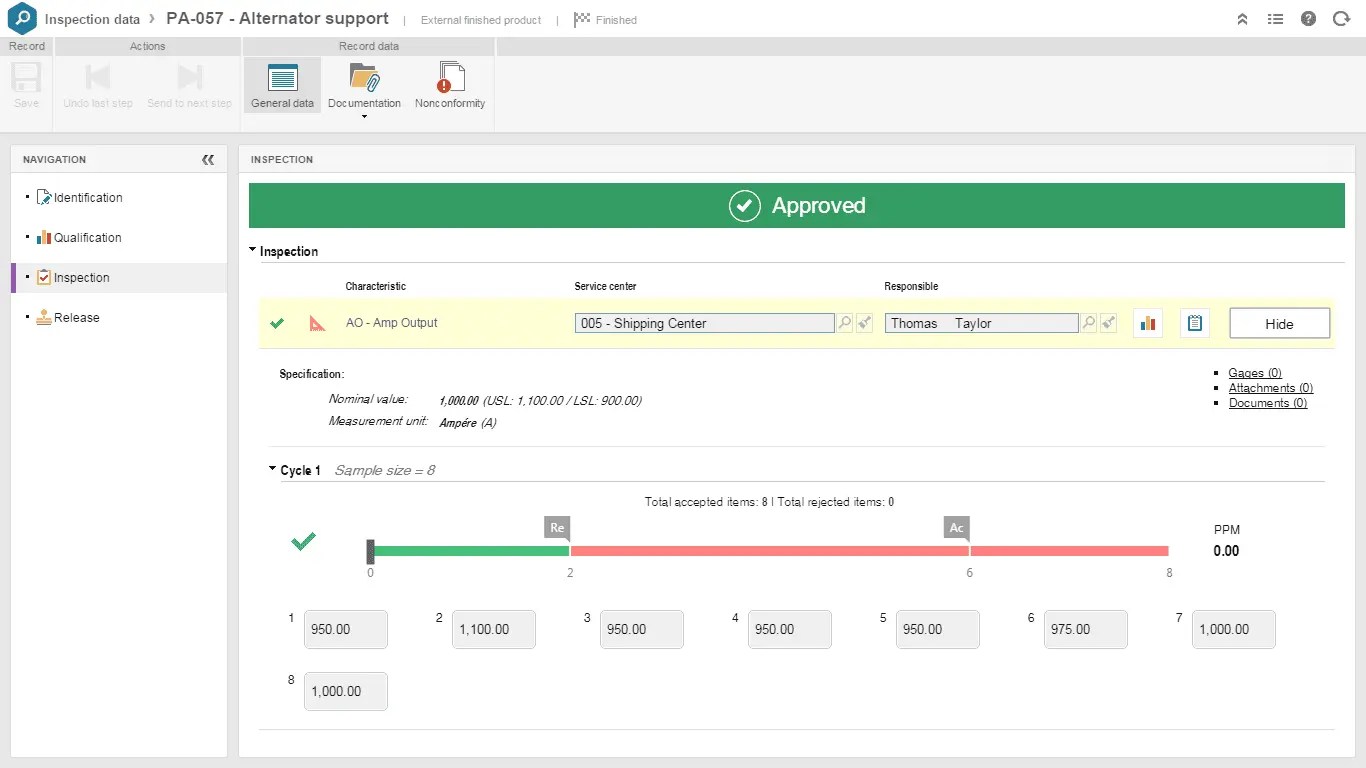The width and height of the screenshot is (1366, 768).
Task: Click the Ac marker on acceptance bar
Action: [957, 528]
